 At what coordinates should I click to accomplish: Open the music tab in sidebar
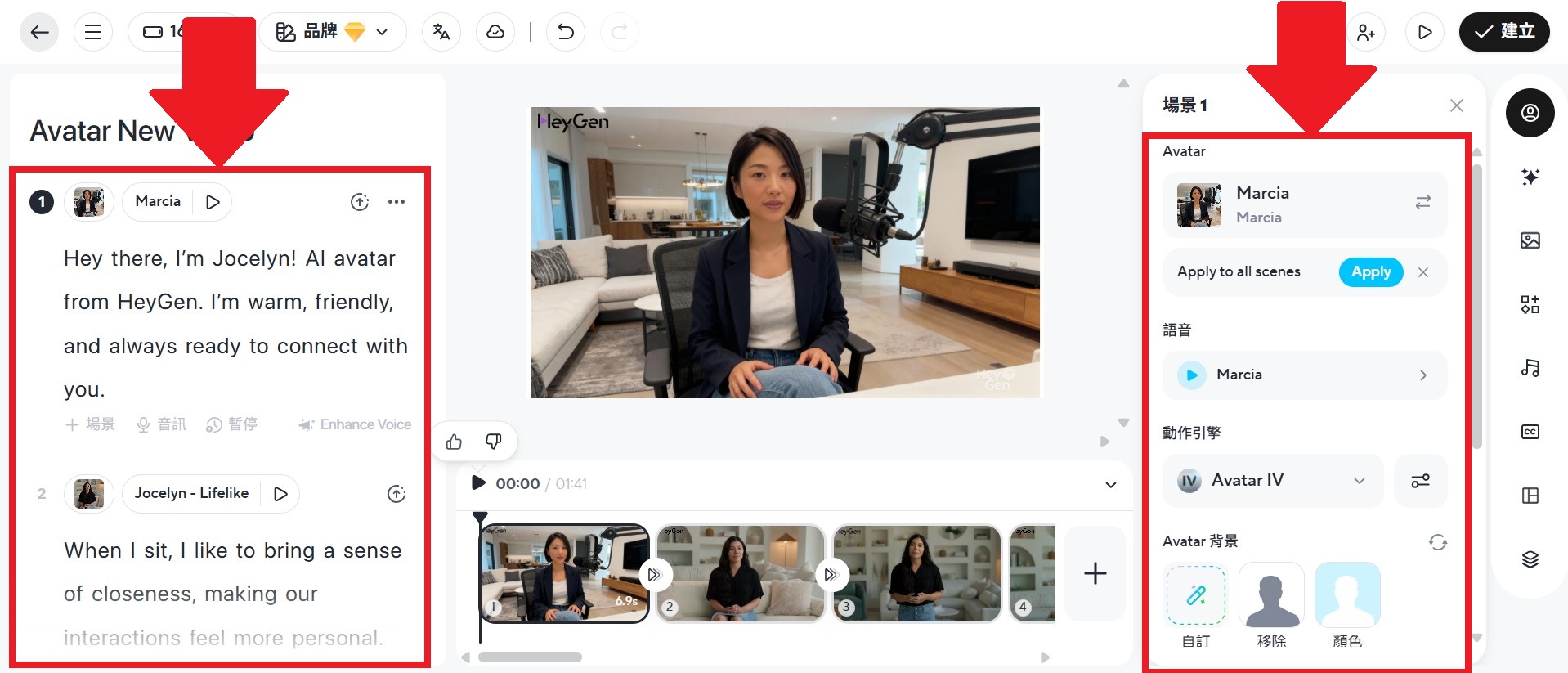(x=1530, y=368)
